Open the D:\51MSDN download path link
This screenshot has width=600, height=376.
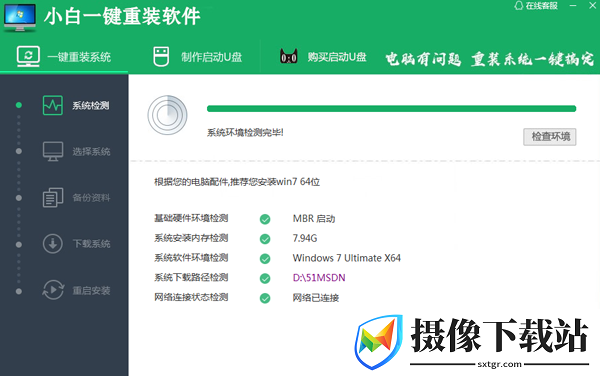pyautogui.click(x=319, y=278)
